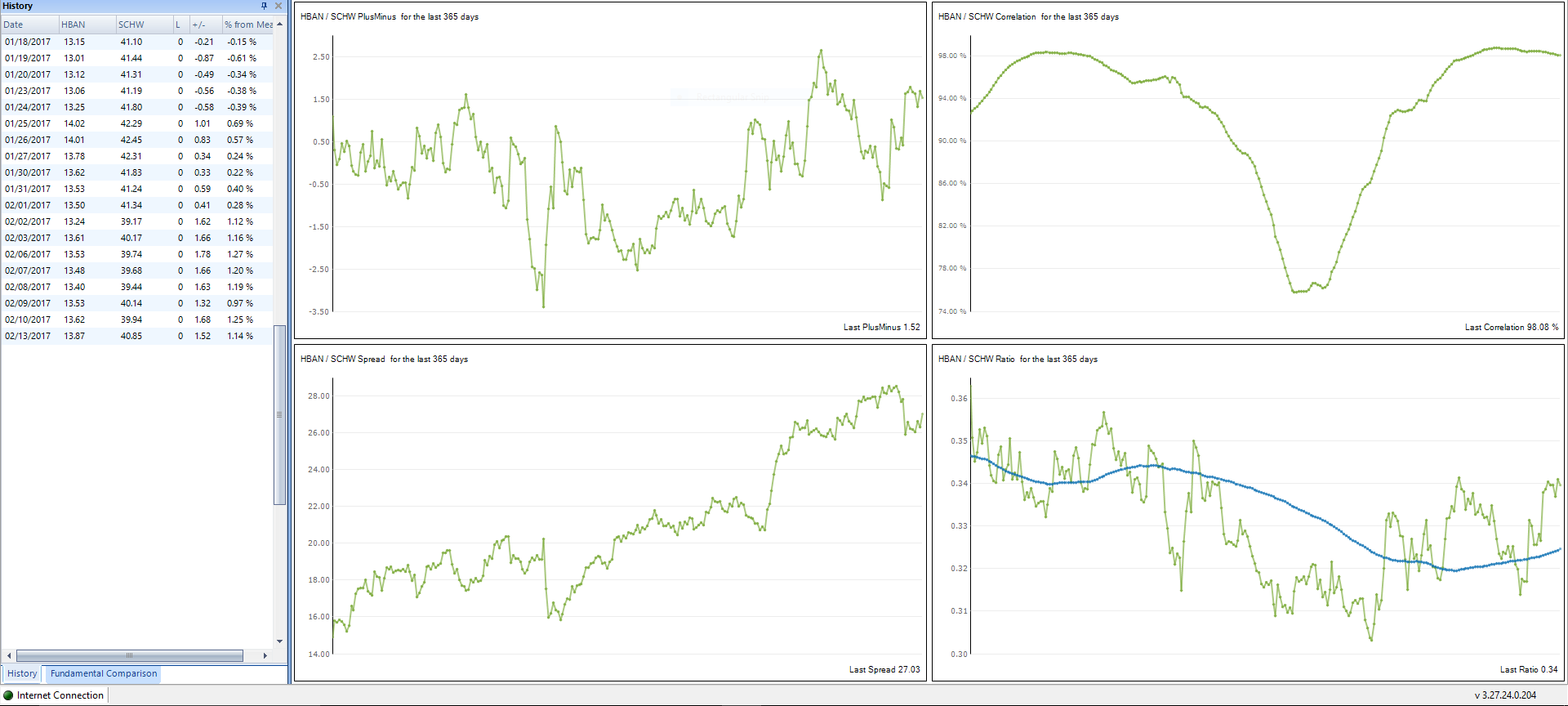Click the horizontal scroll right arrow
Image resolution: width=1568 pixels, height=706 pixels.
pyautogui.click(x=265, y=655)
